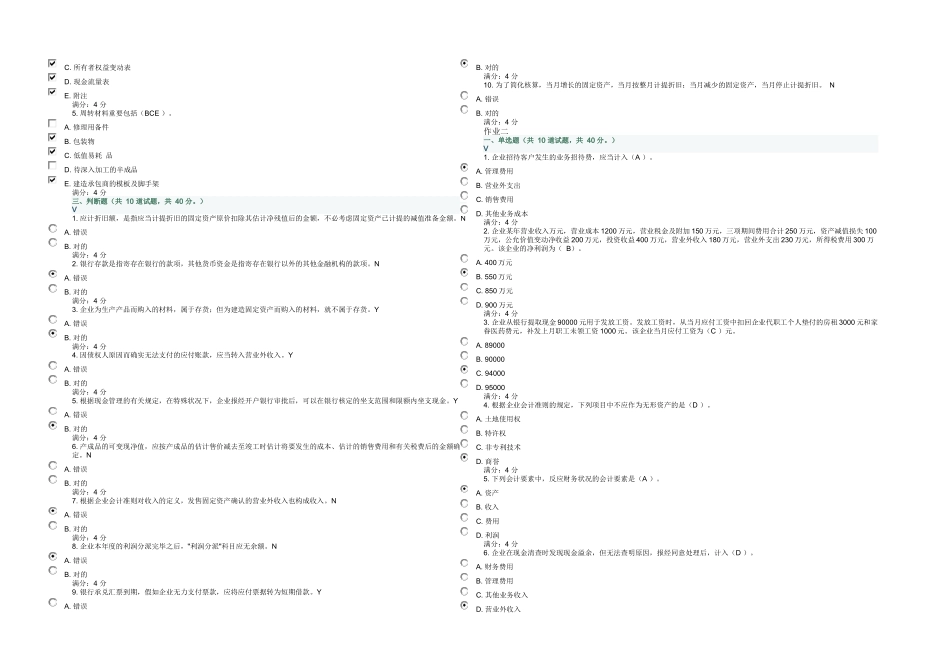Pick A. 错误 for question 4 应付账款转营业外收入
The height and width of the screenshot is (672, 950).
click(x=53, y=365)
